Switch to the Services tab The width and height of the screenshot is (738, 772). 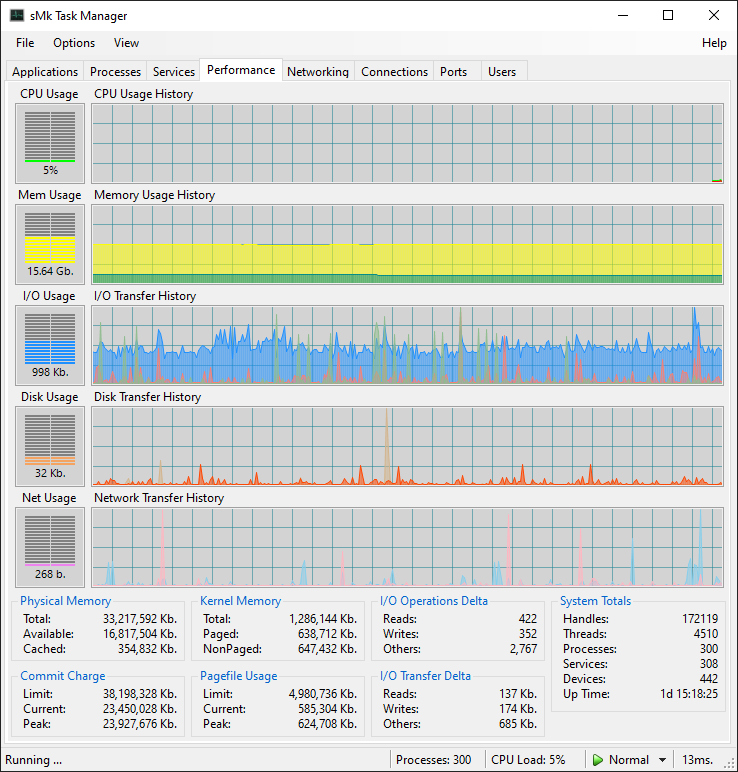tap(174, 71)
